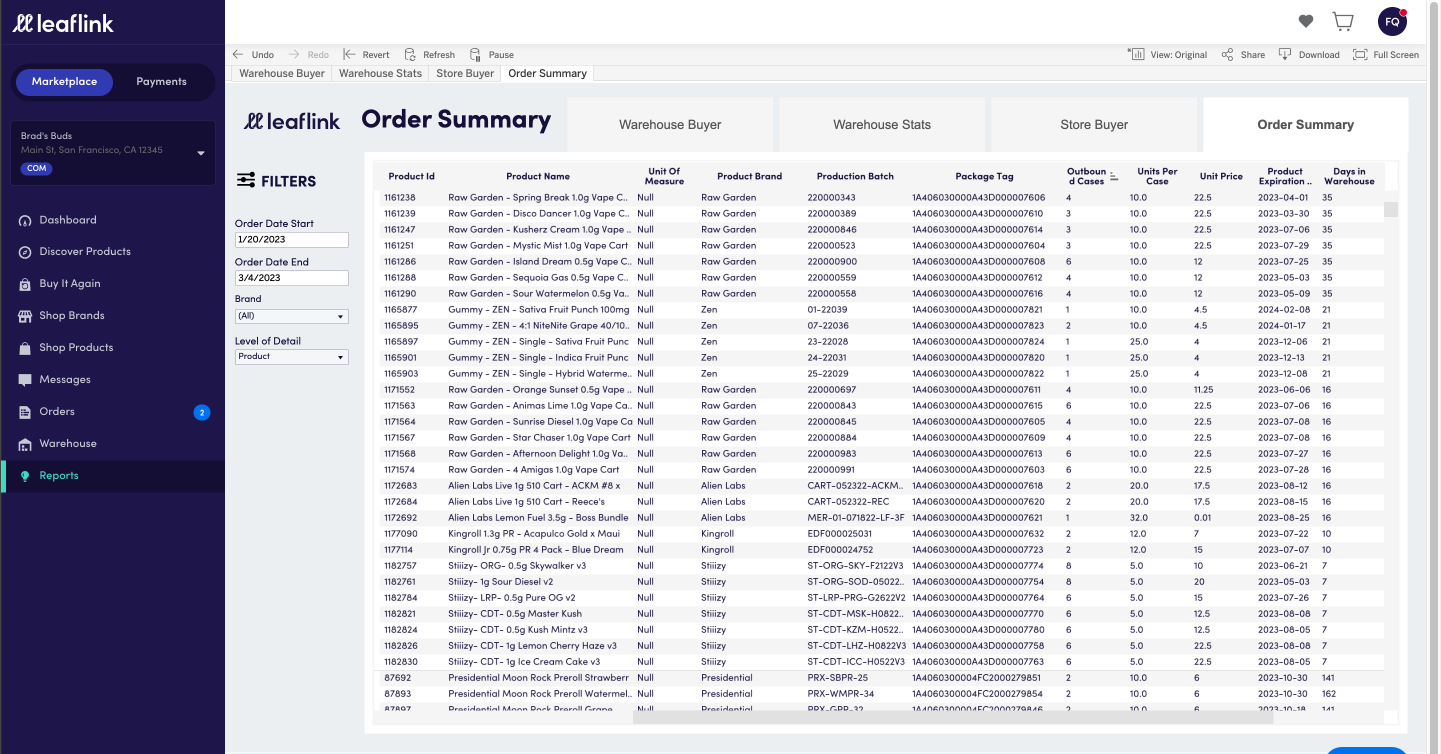Viewport: 1441px width, 754px height.
Task: Click the Warehouse building icon
Action: [25, 444]
